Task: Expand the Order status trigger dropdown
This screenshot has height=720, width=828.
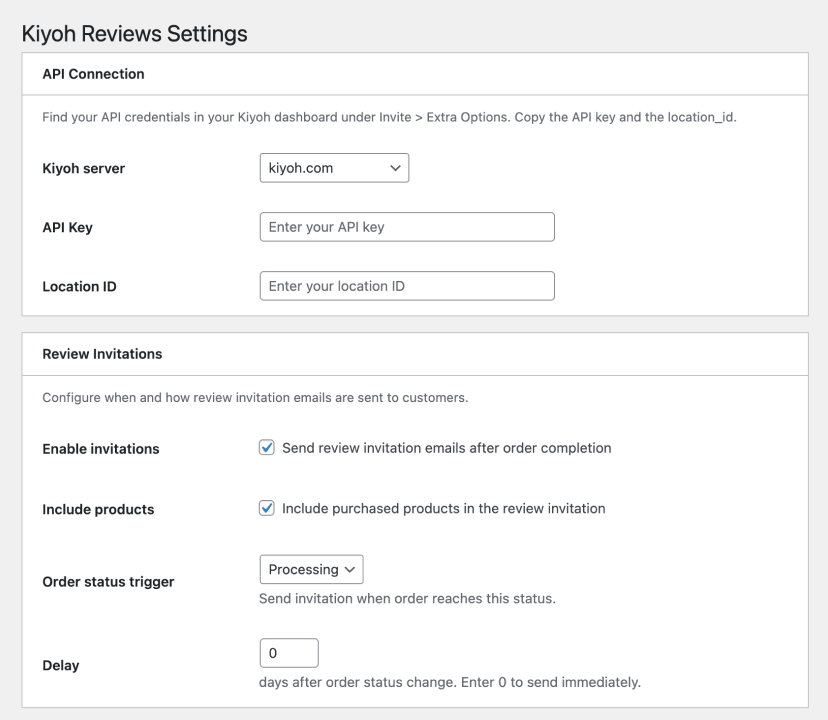Action: pyautogui.click(x=311, y=569)
